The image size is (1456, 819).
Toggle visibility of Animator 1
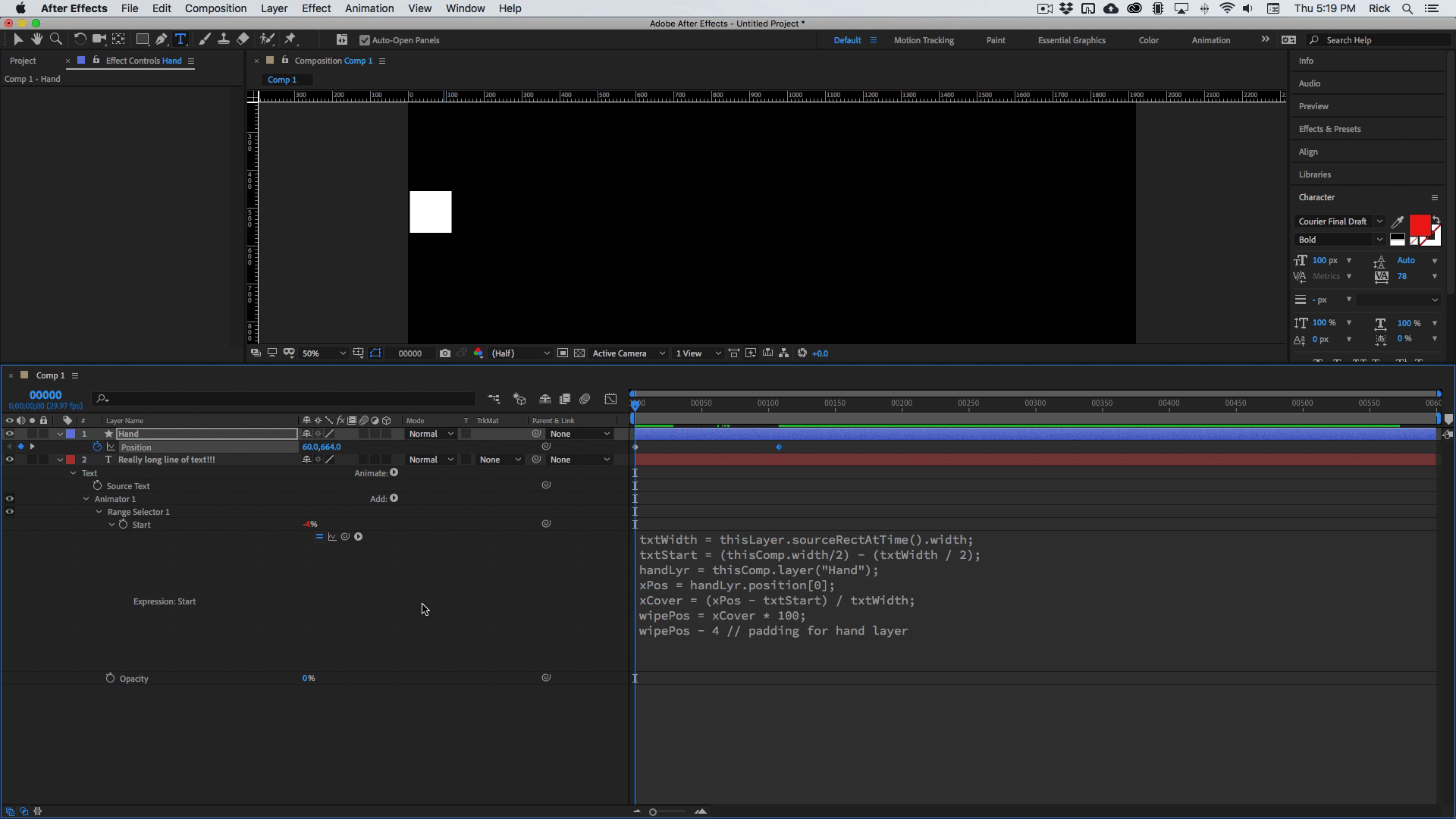(9, 499)
